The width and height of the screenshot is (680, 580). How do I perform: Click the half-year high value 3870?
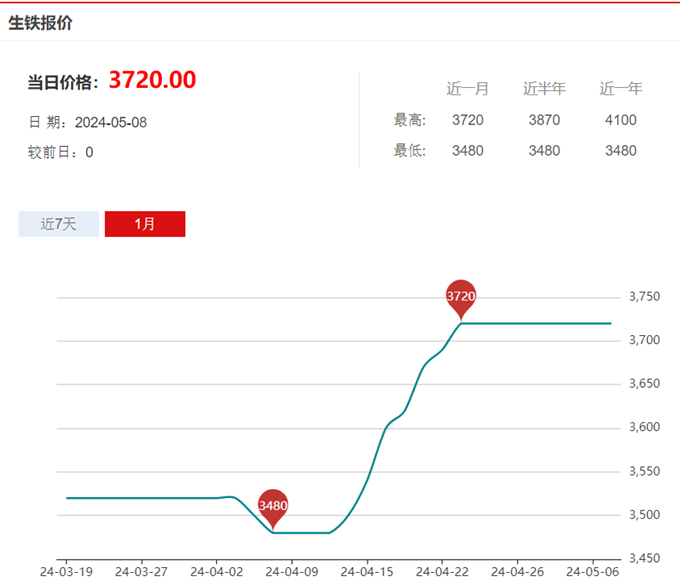544,120
